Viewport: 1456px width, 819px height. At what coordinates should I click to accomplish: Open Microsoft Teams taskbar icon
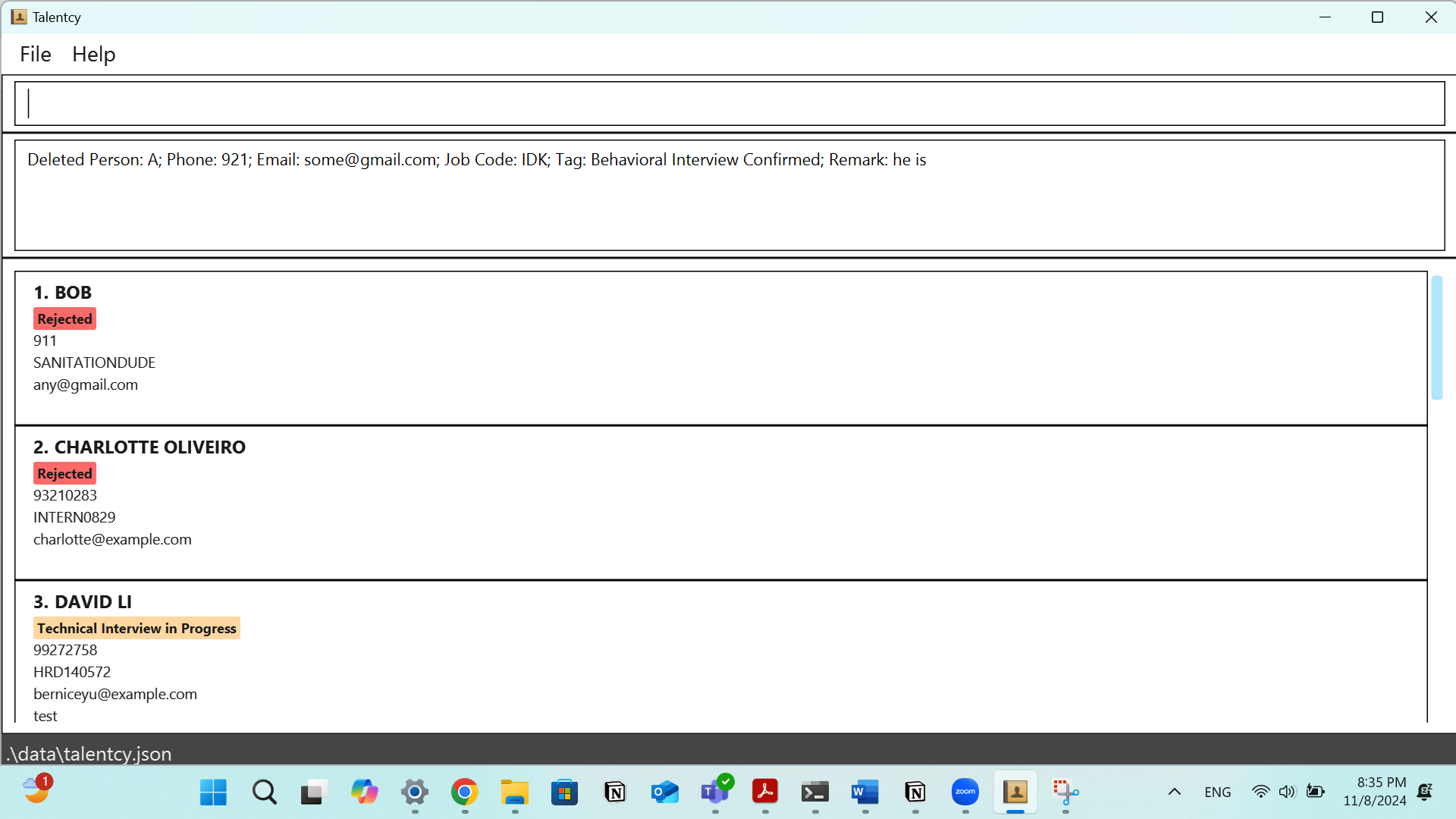(x=714, y=792)
